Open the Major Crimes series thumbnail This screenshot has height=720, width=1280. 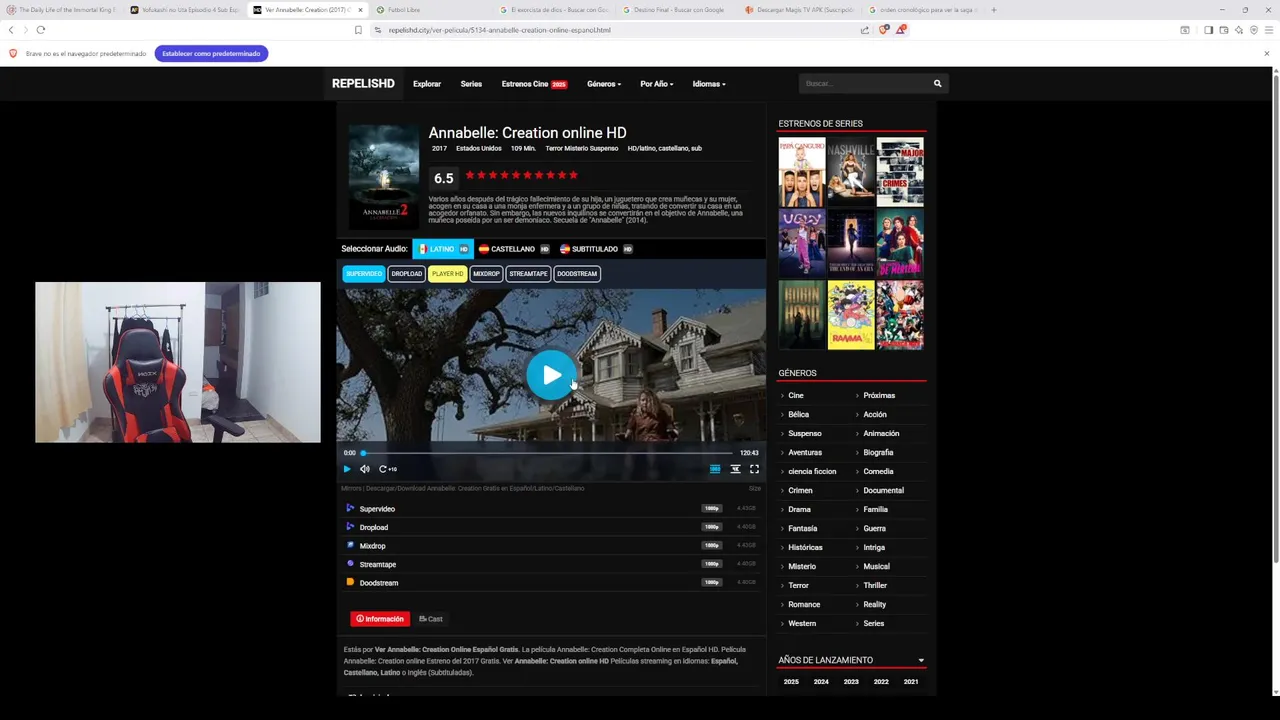[900, 172]
